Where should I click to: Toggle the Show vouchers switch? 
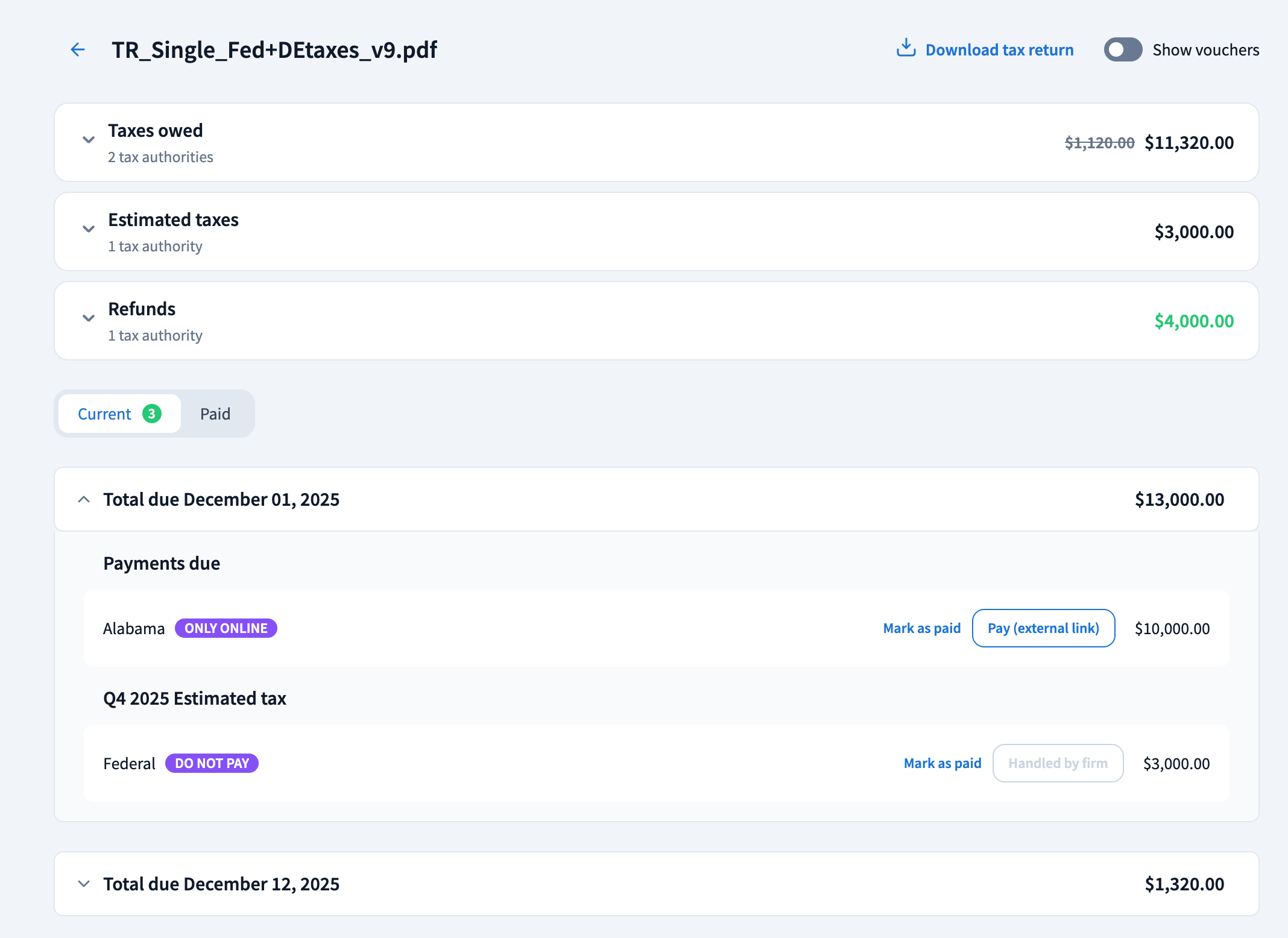click(x=1122, y=49)
